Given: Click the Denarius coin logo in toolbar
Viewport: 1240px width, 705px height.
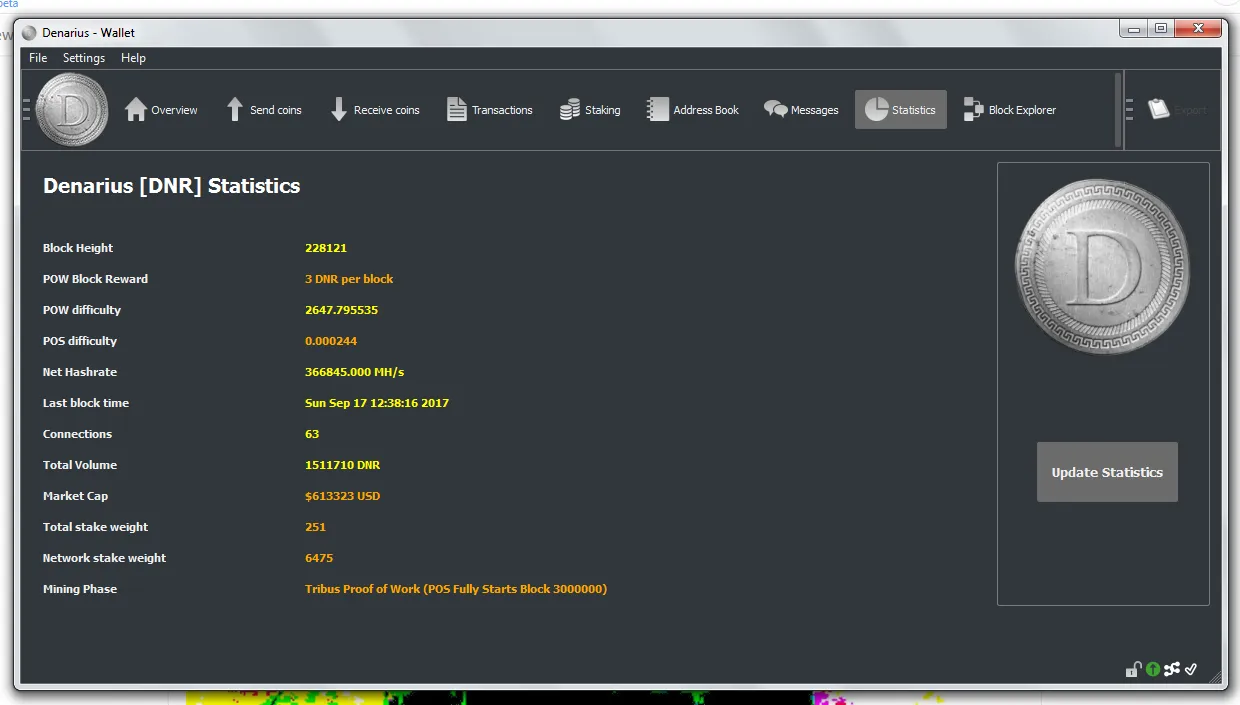Looking at the screenshot, I should click(72, 110).
